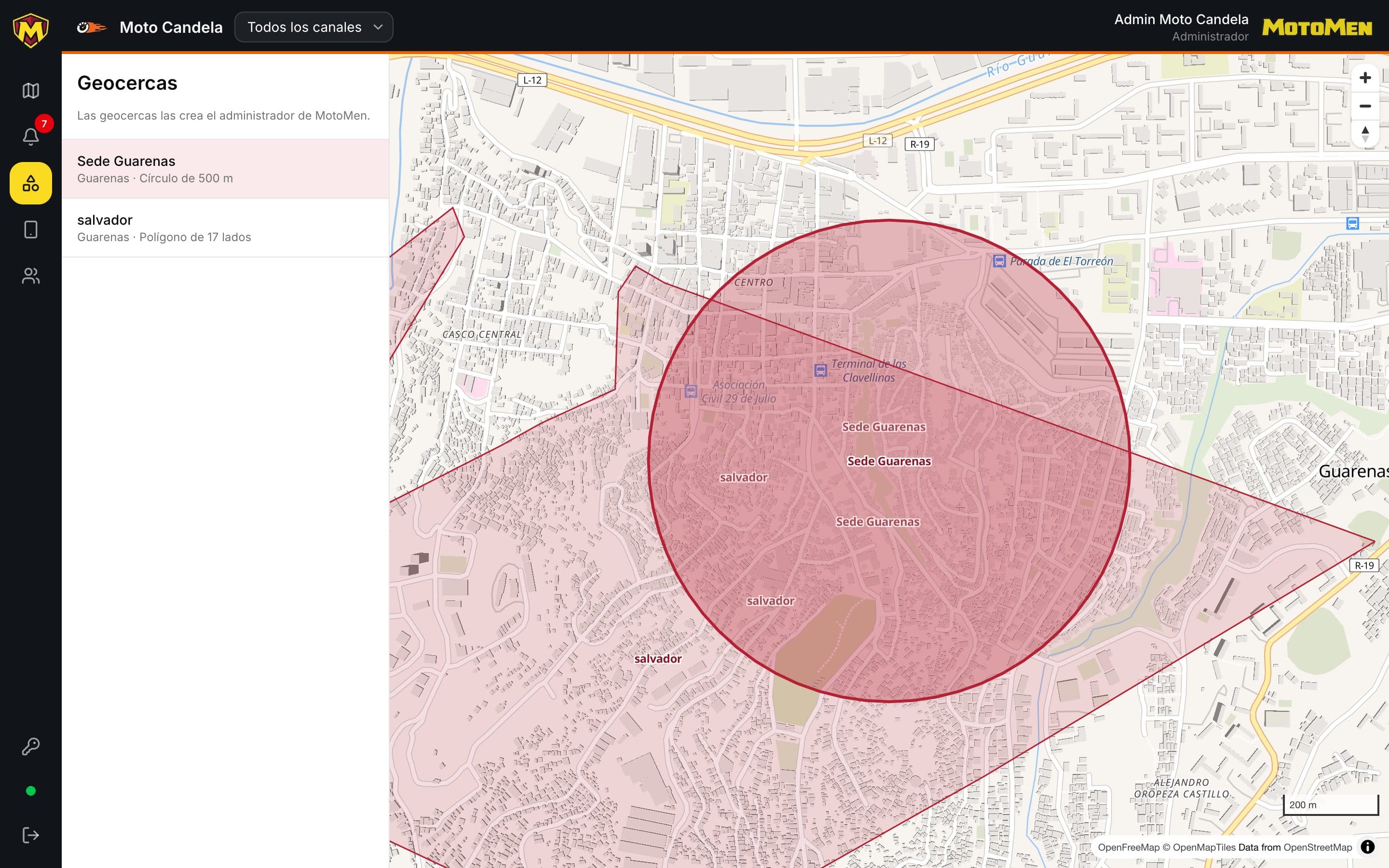The image size is (1389, 868).
Task: Zoom out on the map
Action: tap(1365, 106)
